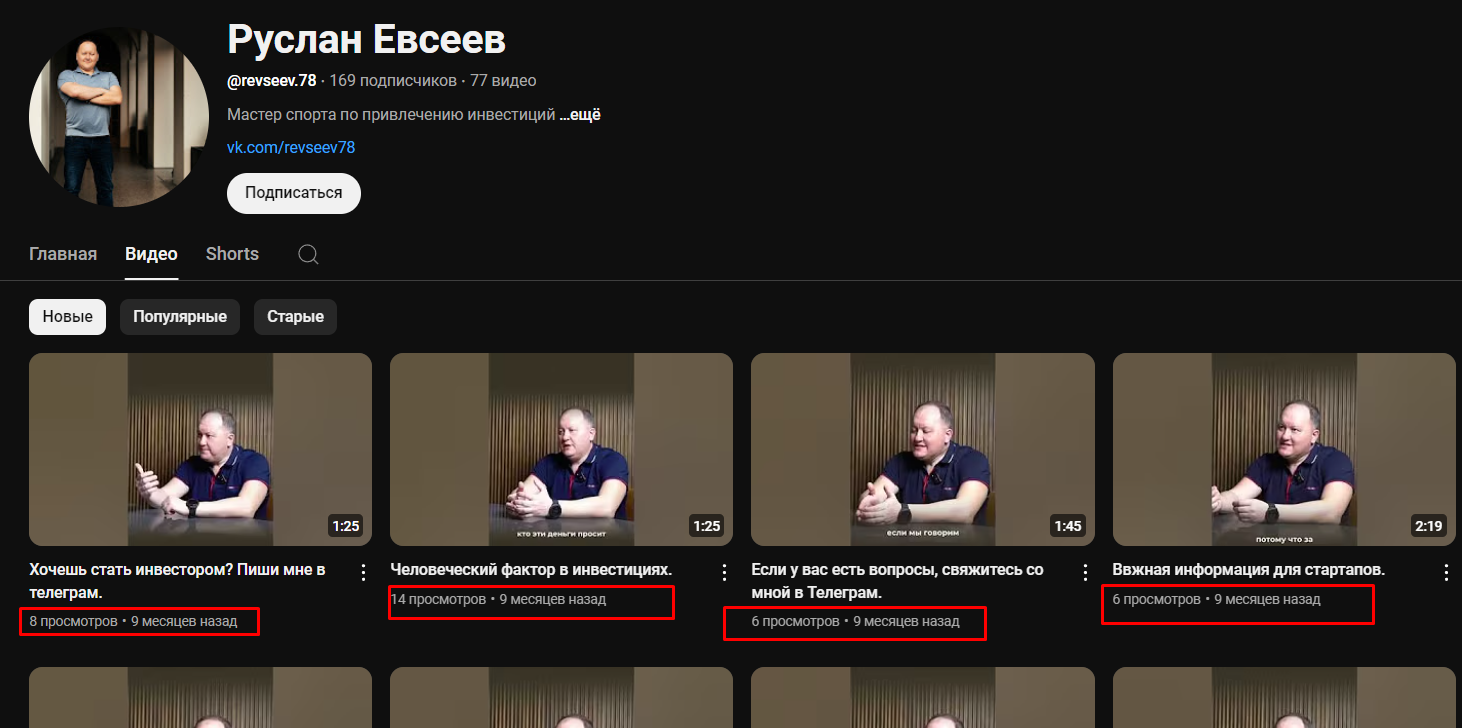Open the title "Ввжная информация для стартапов."
This screenshot has height=728, width=1462.
coord(1248,570)
